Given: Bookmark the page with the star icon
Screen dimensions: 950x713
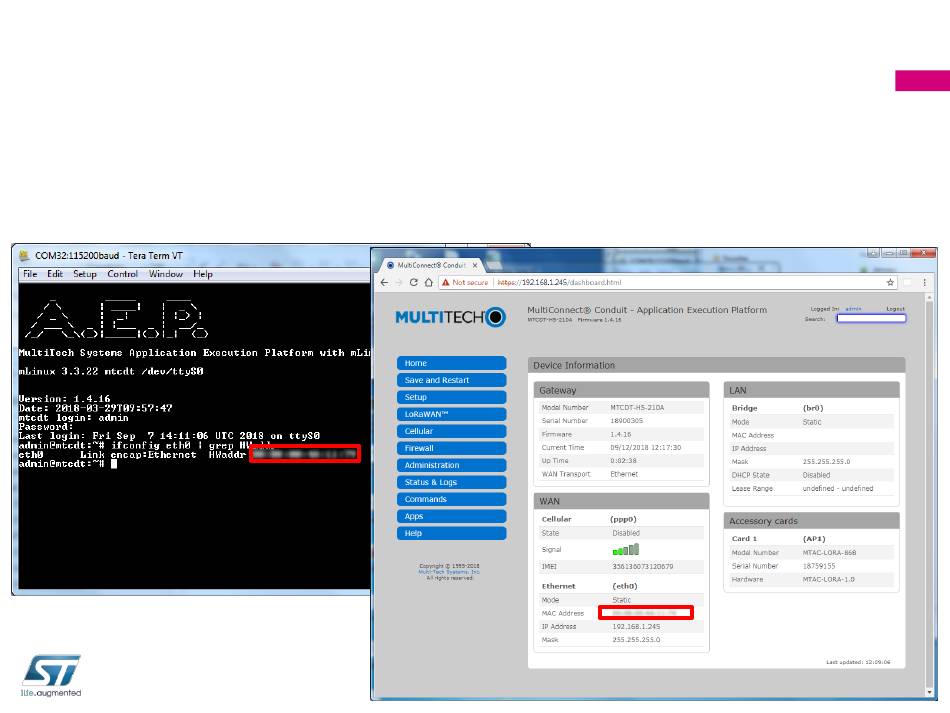Looking at the screenshot, I should [x=890, y=282].
